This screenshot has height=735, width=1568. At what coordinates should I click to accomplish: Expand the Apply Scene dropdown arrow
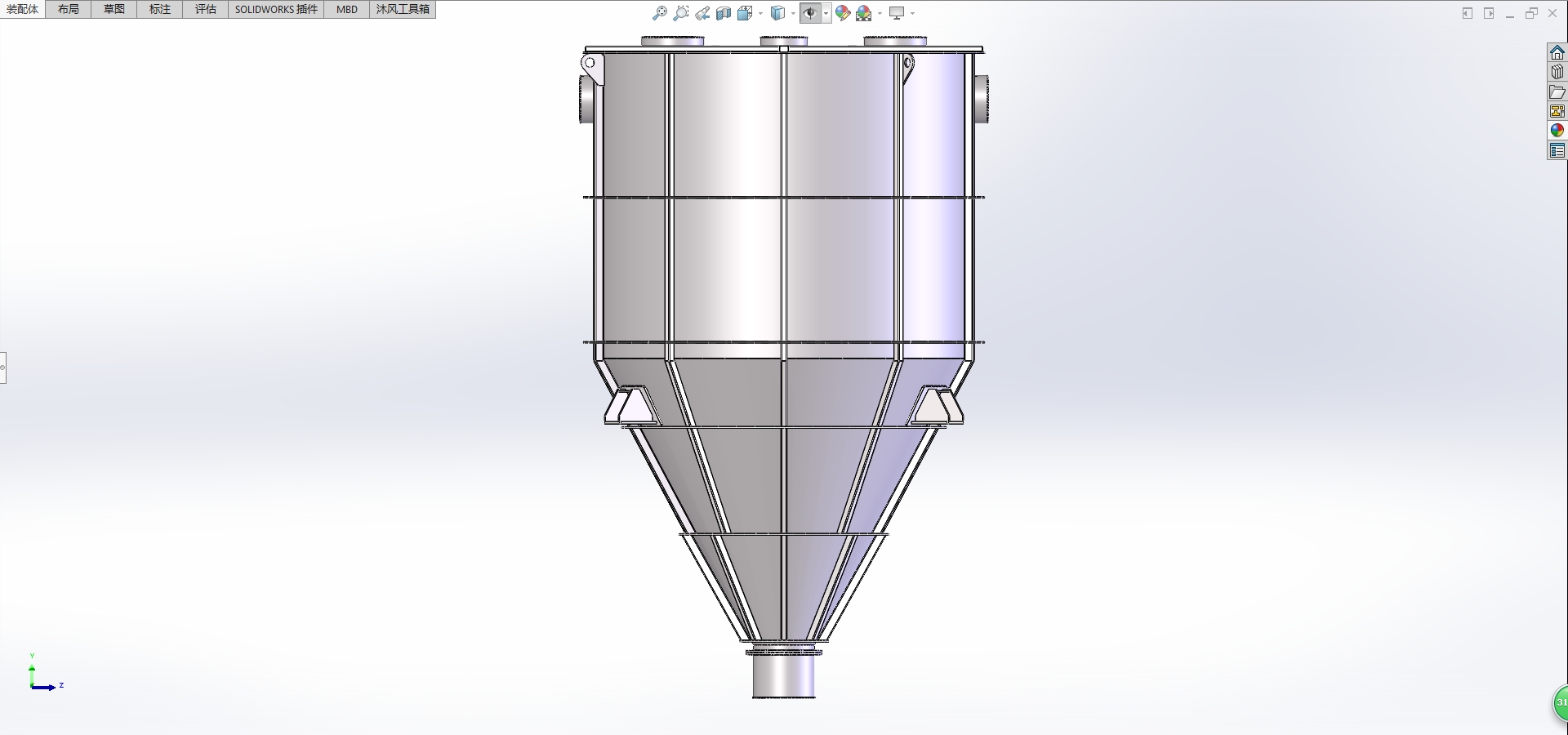click(x=880, y=13)
